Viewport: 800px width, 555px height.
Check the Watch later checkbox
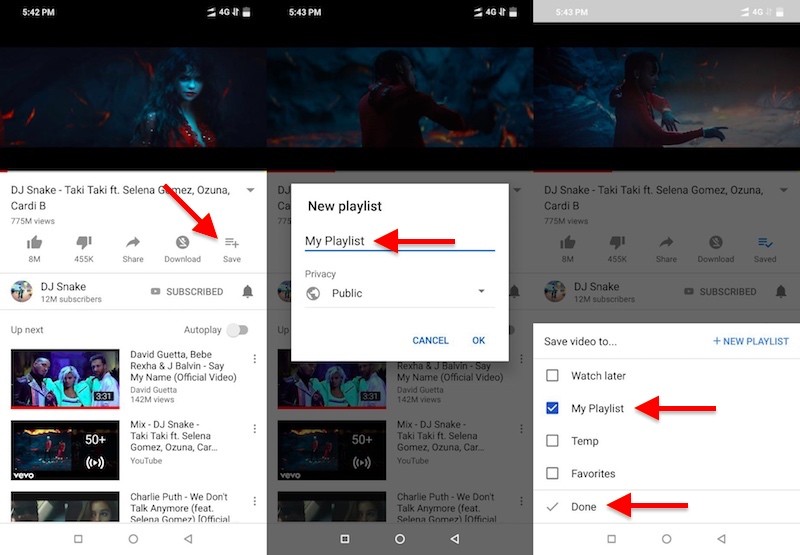click(552, 375)
